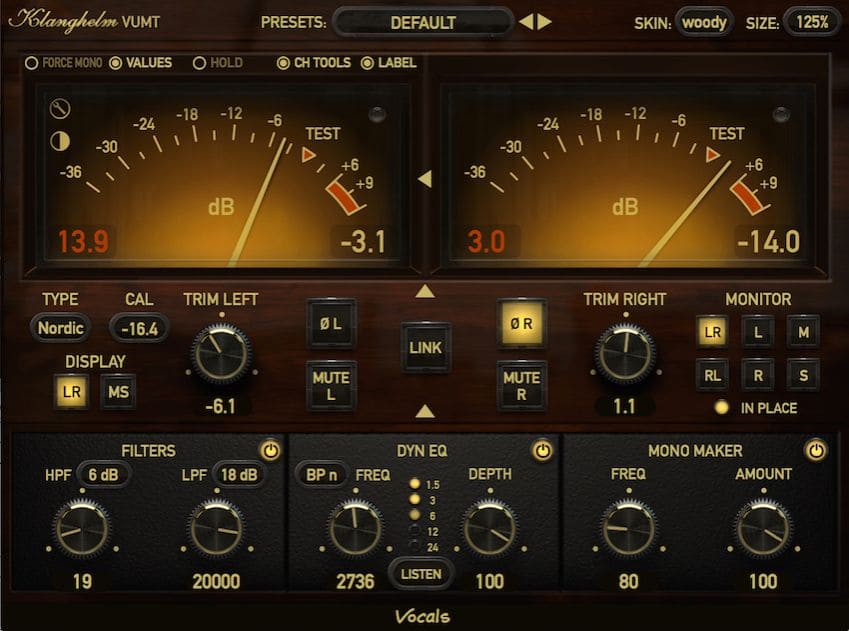The height and width of the screenshot is (631, 849).
Task: Click the Mono Maker frequency value 80
Action: coord(629,581)
